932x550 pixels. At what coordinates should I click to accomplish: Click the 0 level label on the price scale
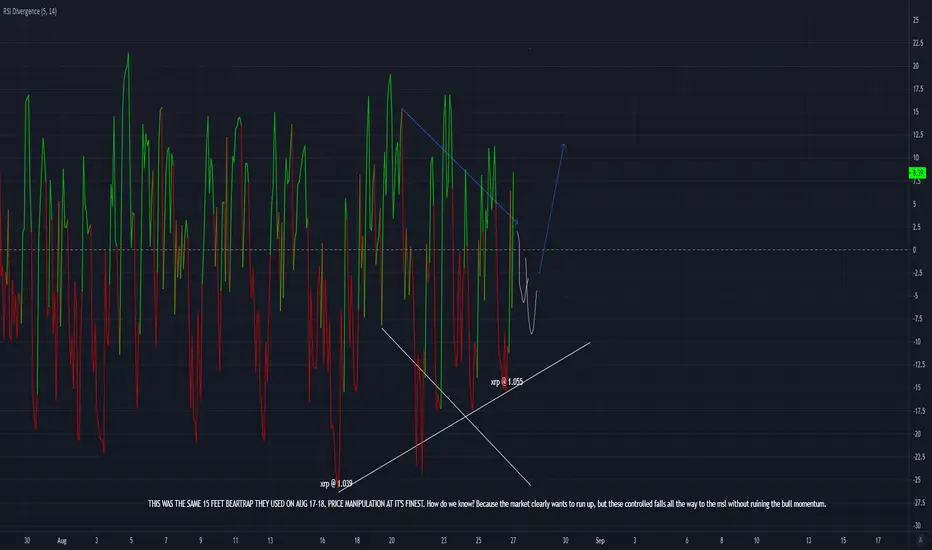pyautogui.click(x=915, y=250)
